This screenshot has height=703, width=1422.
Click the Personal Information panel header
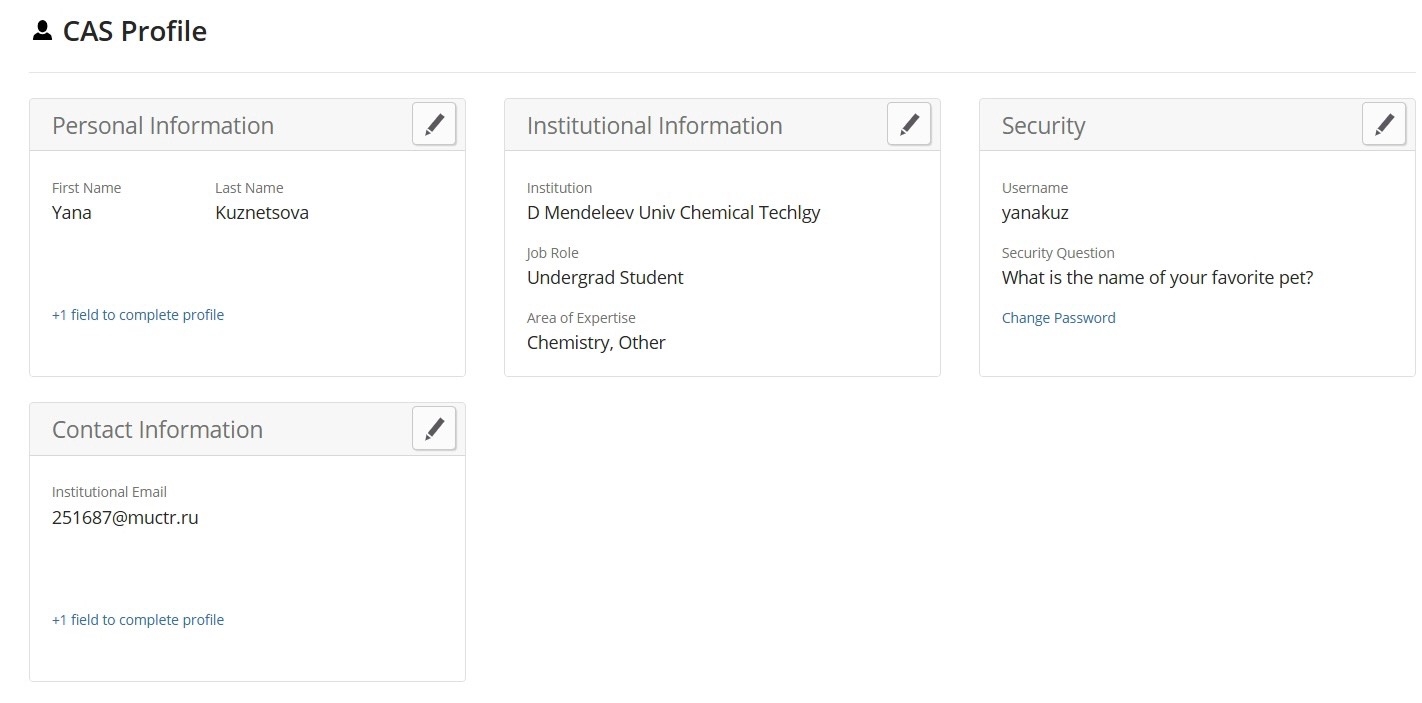click(x=163, y=126)
